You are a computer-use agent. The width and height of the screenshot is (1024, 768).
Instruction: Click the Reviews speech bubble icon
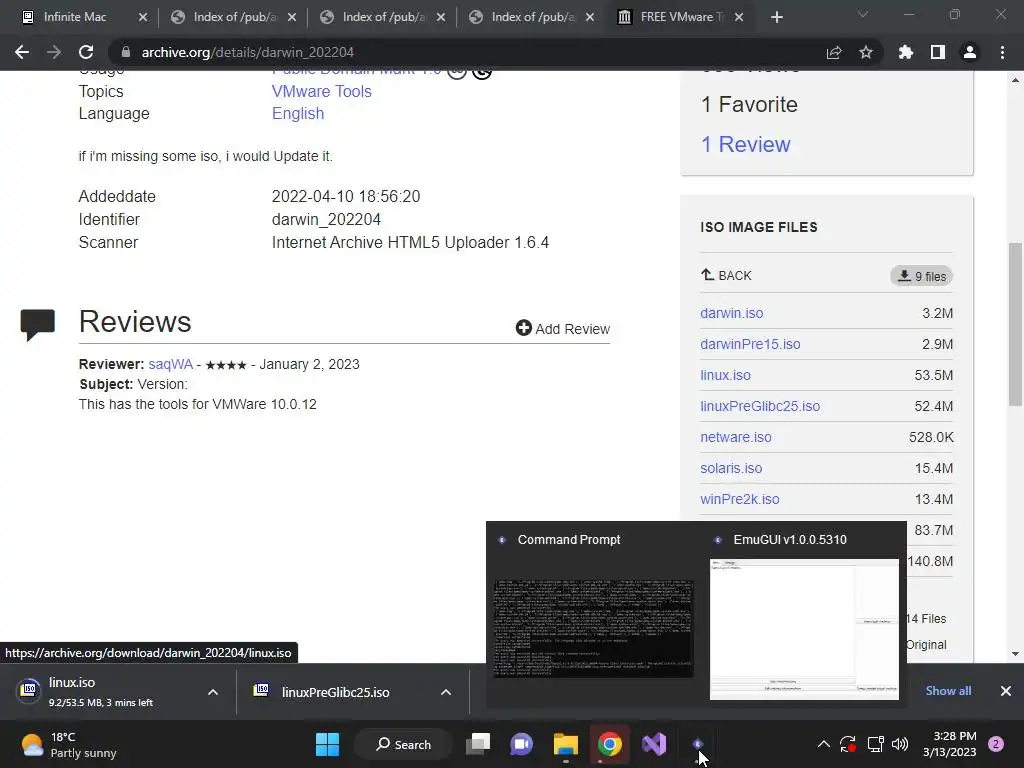(37, 325)
